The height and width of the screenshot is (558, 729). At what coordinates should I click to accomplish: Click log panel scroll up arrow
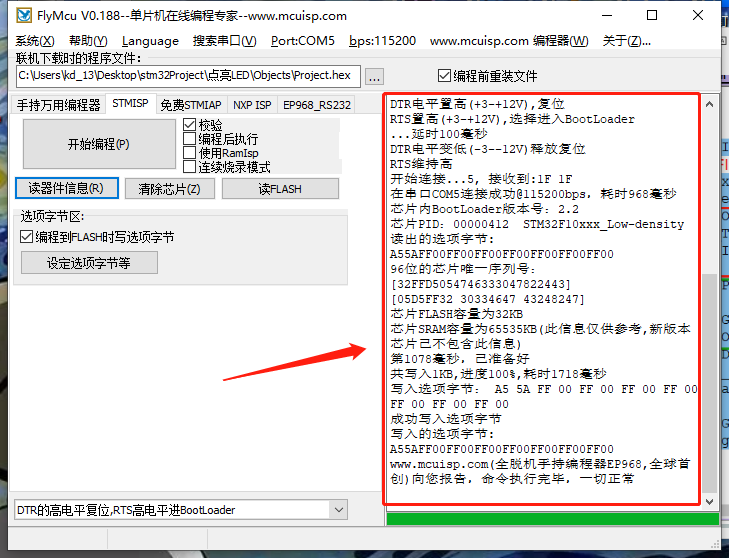coord(710,103)
